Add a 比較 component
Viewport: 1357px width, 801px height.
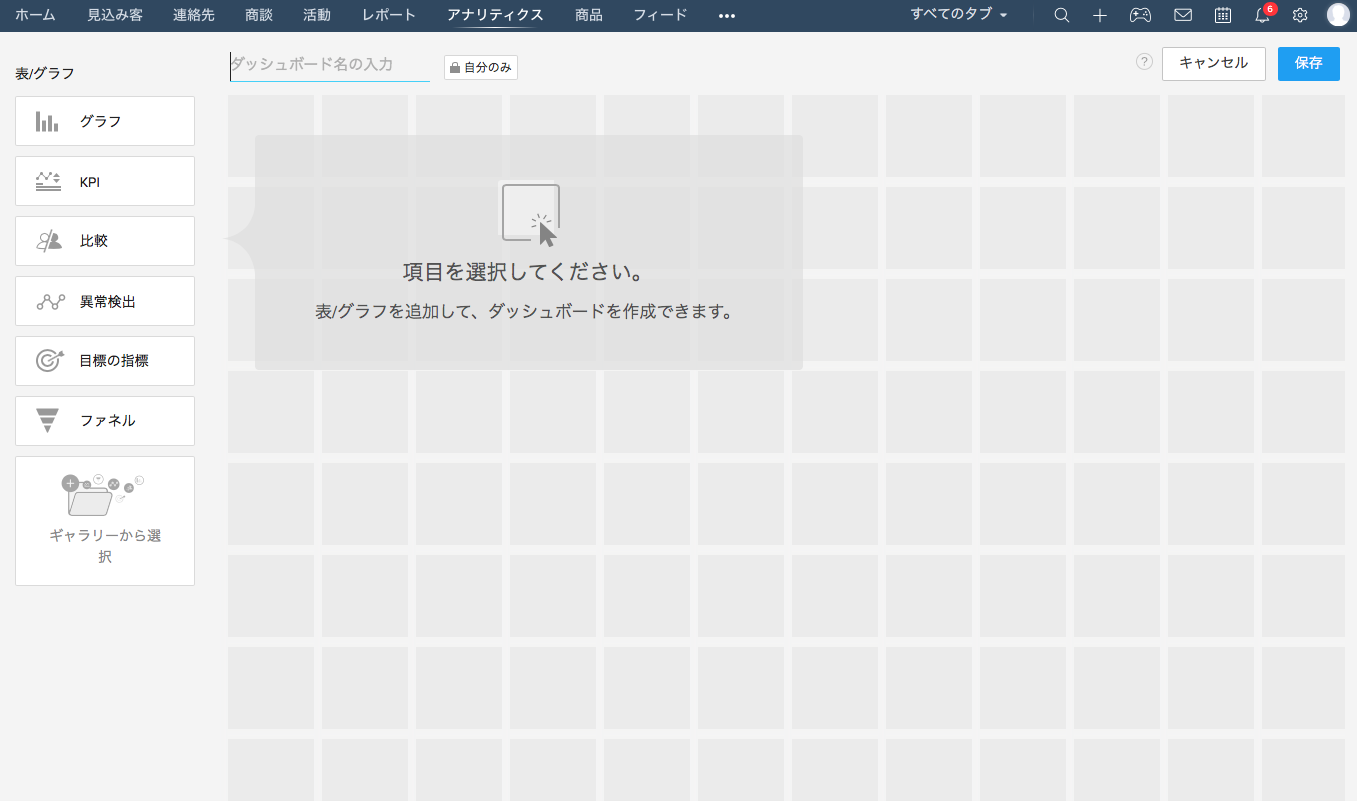click(x=105, y=241)
